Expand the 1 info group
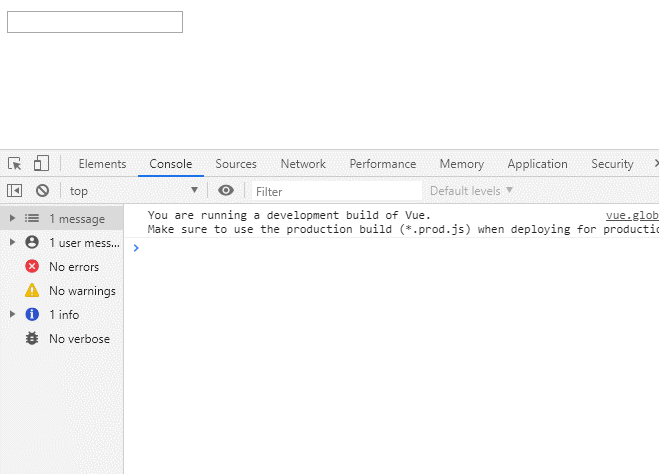659x474 pixels. 12,314
